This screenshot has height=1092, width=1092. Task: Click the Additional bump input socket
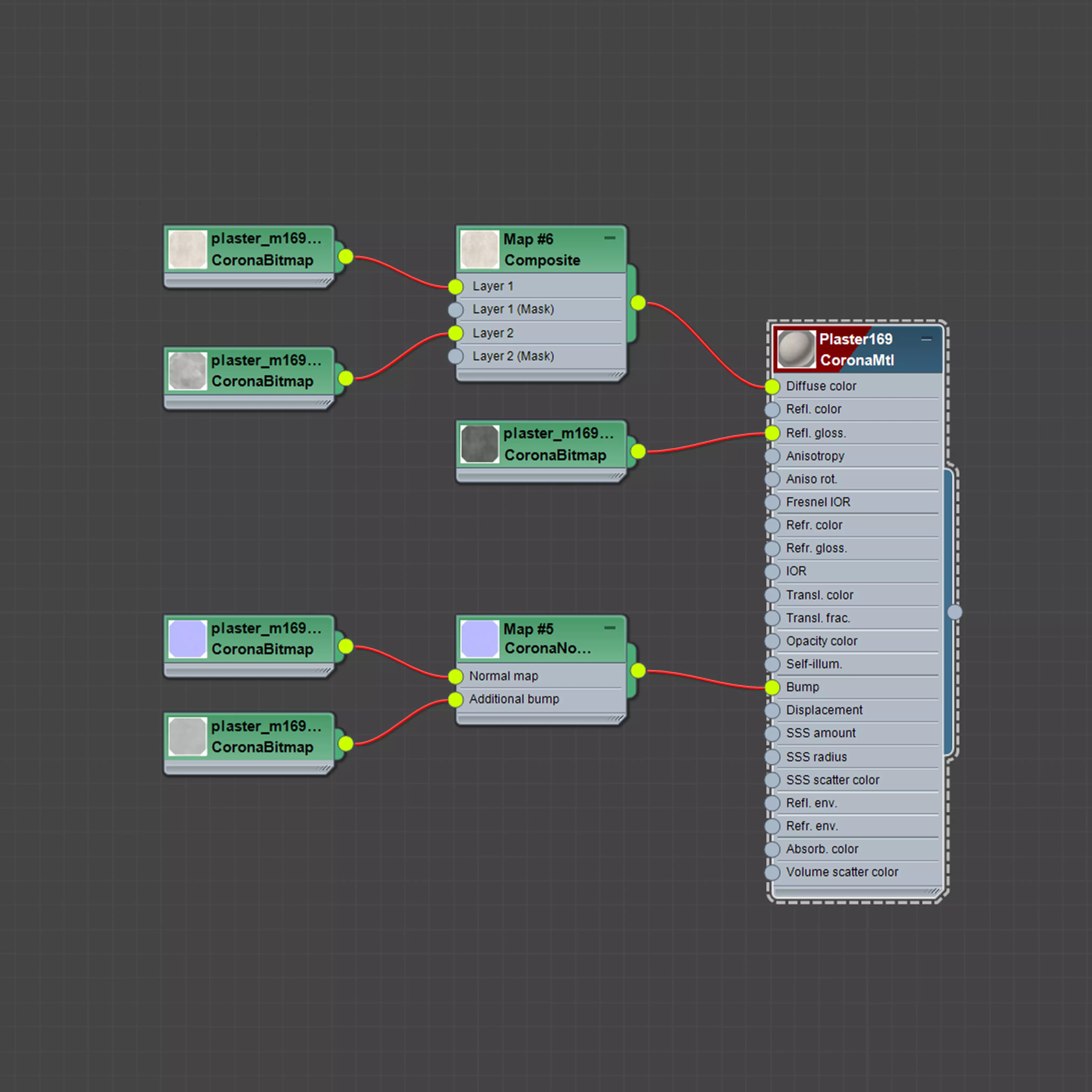[456, 700]
